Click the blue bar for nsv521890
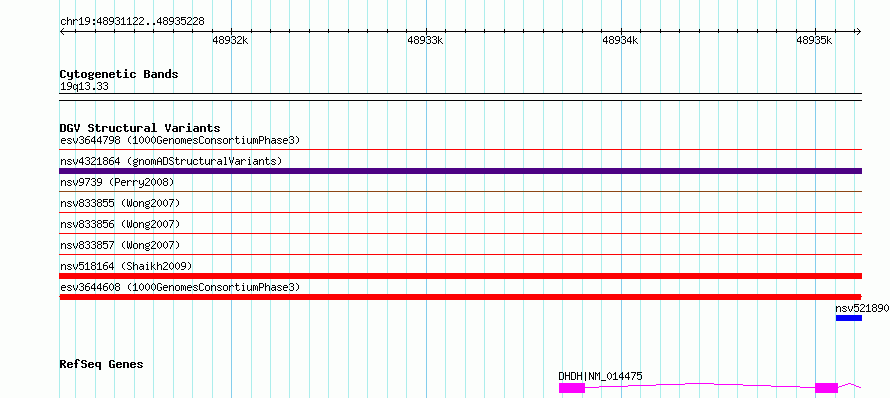890x398 pixels. (x=849, y=318)
